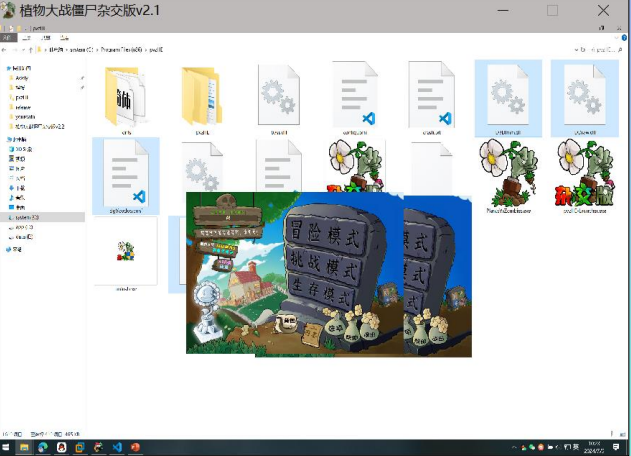Open QQ penguin icon on taskbar
This screenshot has width=631, height=456.
click(62, 447)
